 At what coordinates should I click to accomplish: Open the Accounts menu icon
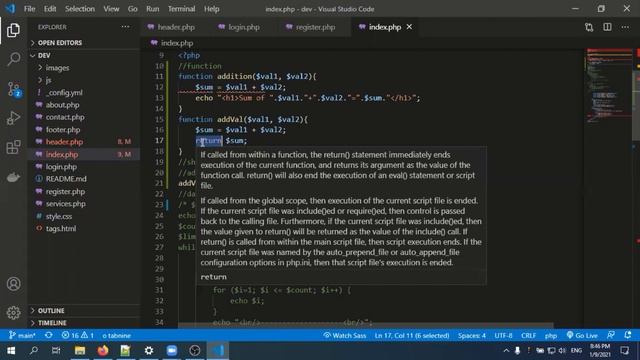[x=13, y=284]
